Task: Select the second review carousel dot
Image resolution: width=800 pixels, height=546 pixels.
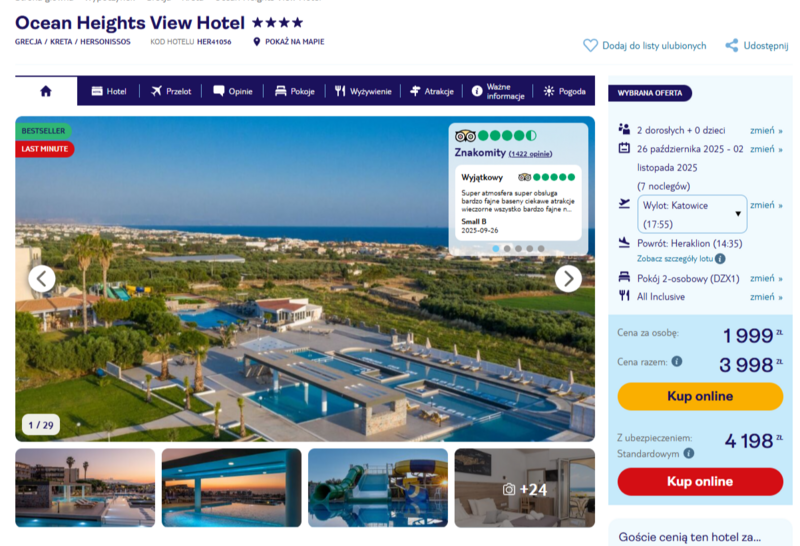Action: coord(507,249)
